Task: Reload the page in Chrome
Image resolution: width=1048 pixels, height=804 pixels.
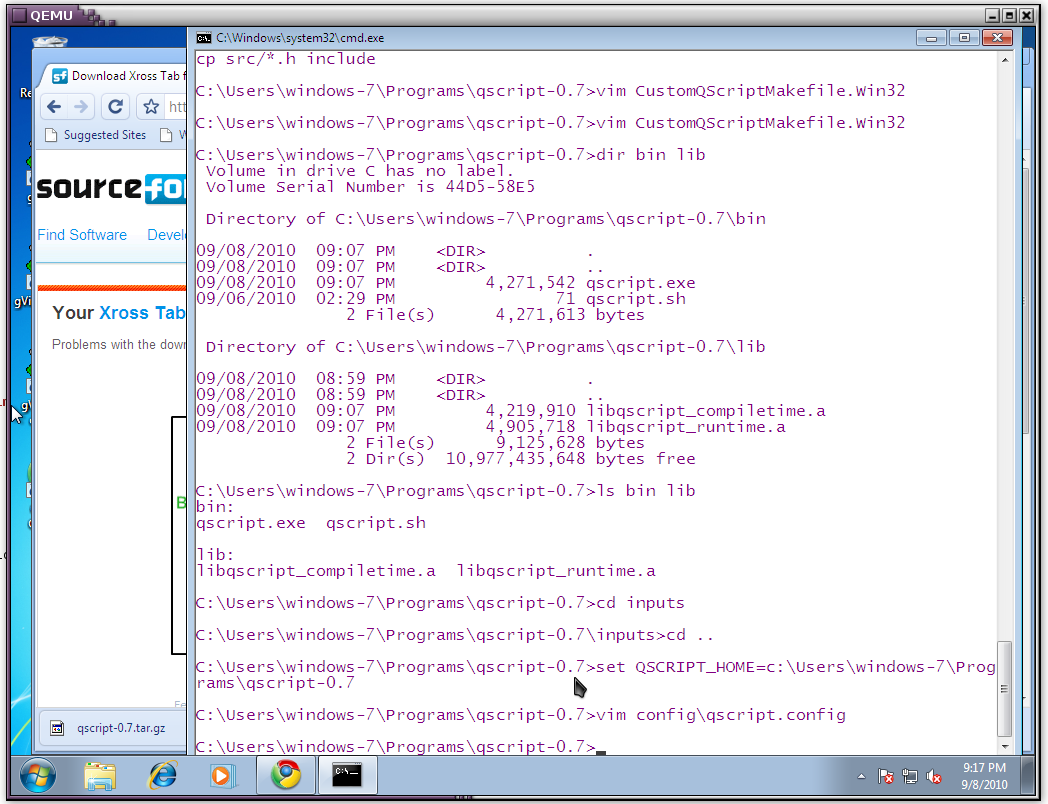Action: tap(116, 107)
